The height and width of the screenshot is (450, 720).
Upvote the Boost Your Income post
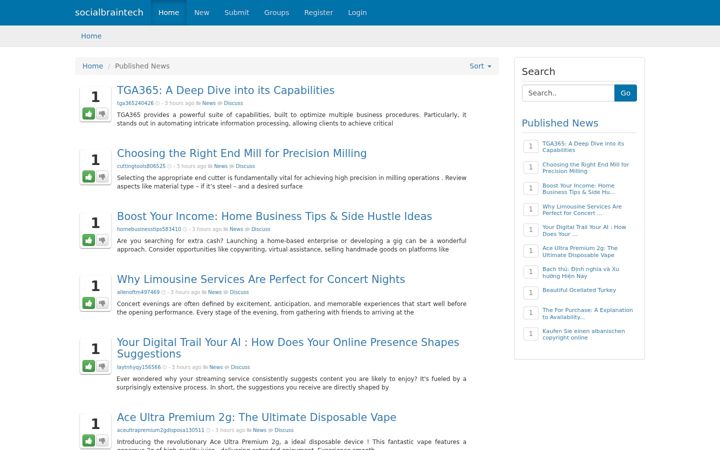[x=89, y=240]
